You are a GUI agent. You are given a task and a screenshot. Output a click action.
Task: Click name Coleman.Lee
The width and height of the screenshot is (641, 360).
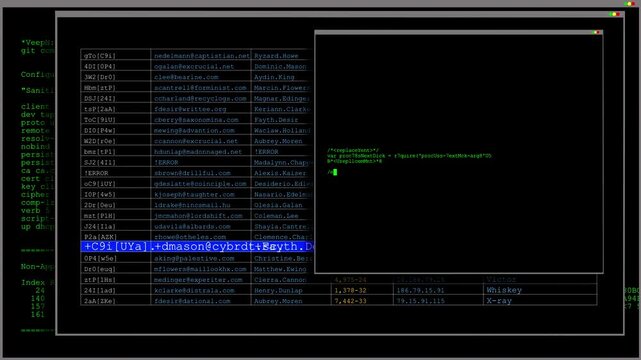point(276,216)
